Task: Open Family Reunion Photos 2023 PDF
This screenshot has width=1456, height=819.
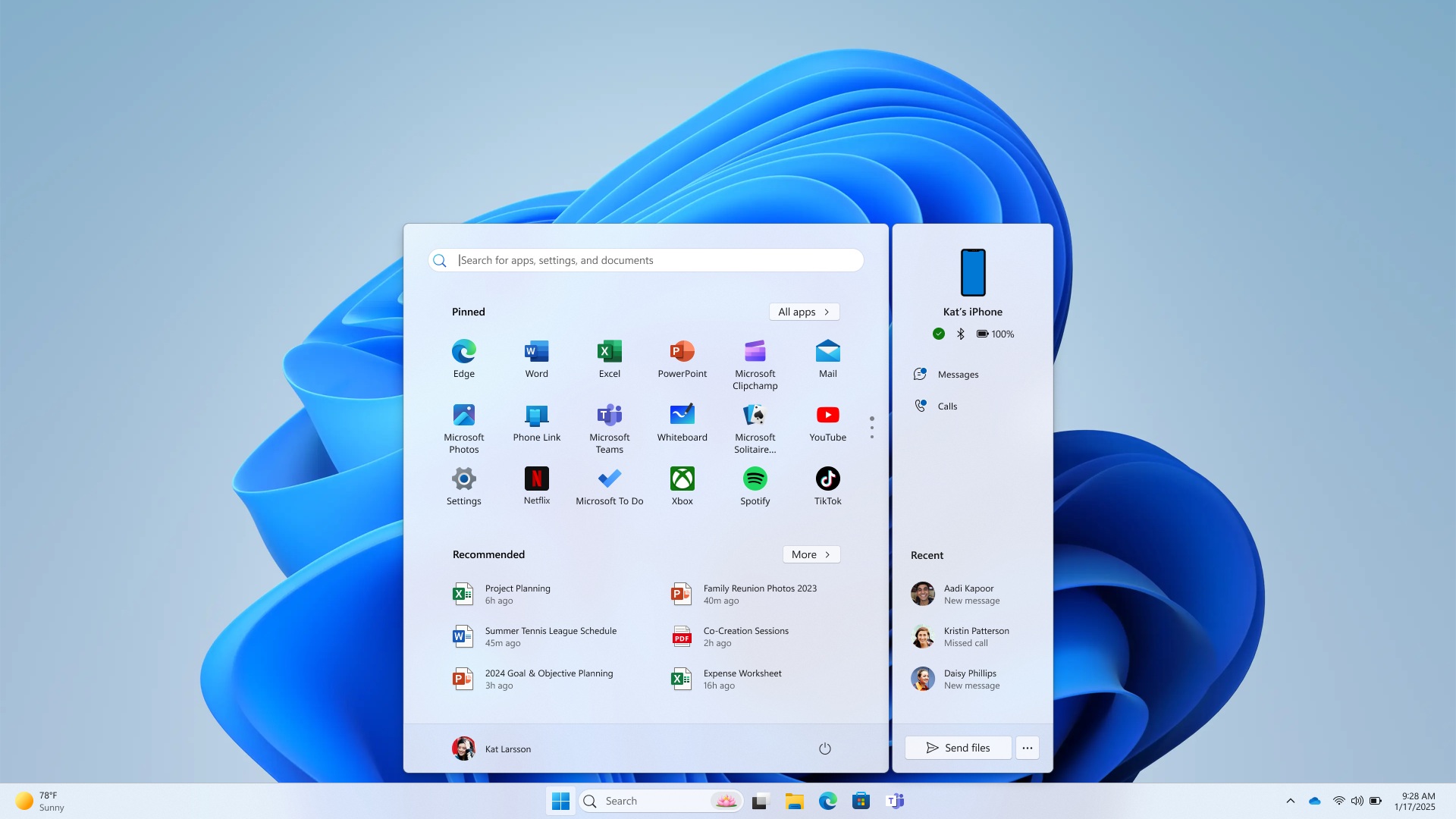Action: (x=760, y=593)
